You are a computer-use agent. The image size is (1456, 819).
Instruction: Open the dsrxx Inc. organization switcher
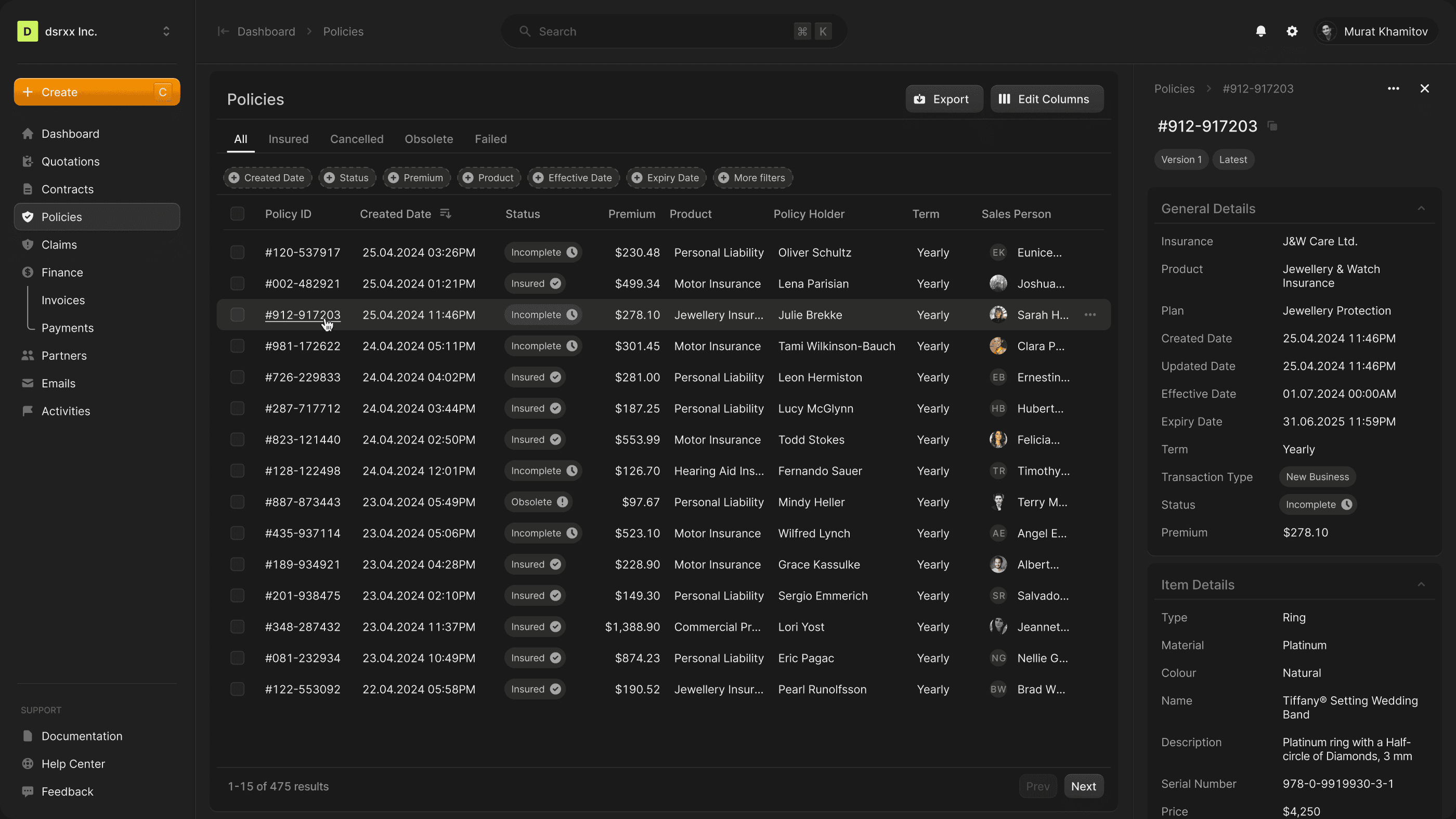coord(166,32)
